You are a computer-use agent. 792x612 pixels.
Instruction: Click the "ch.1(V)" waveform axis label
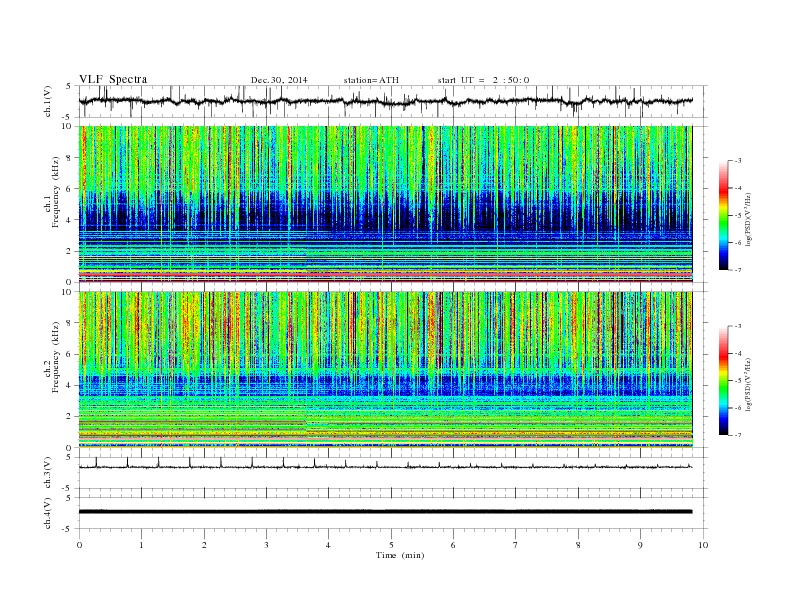pyautogui.click(x=48, y=101)
